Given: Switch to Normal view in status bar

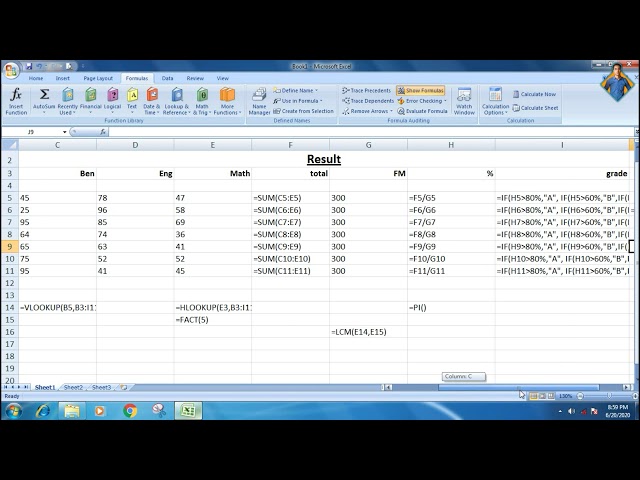Looking at the screenshot, I should (x=533, y=396).
